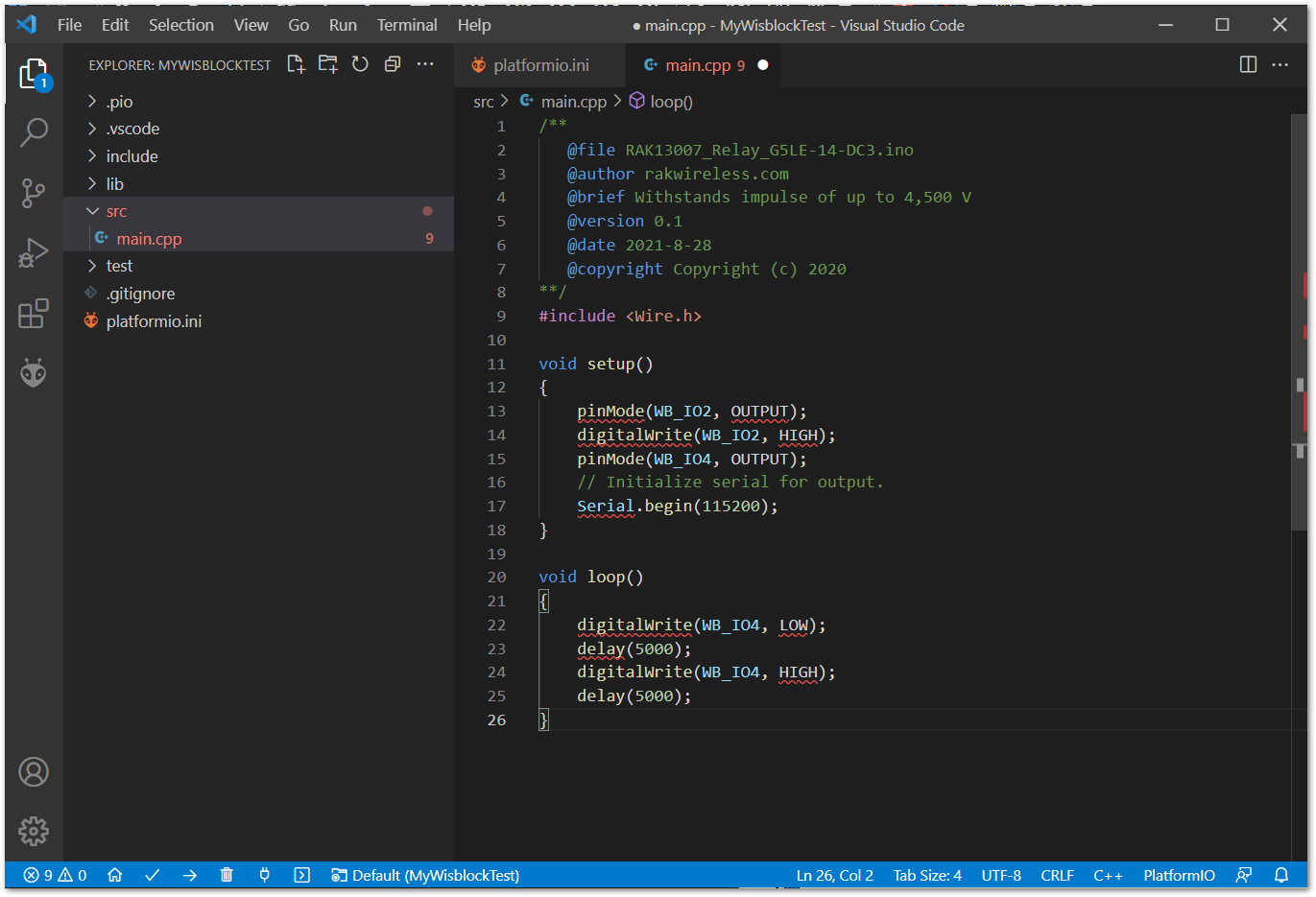This screenshot has width=1316, height=897.
Task: Open the Explorer view in activity bar
Action: [x=34, y=74]
